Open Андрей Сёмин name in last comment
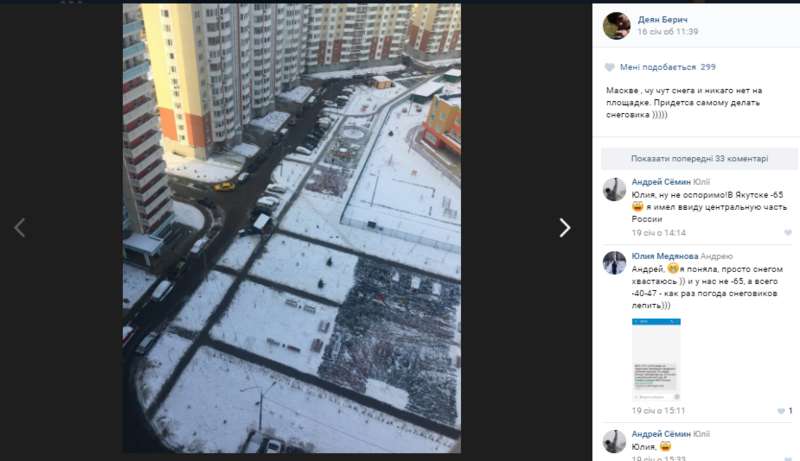 tap(661, 434)
